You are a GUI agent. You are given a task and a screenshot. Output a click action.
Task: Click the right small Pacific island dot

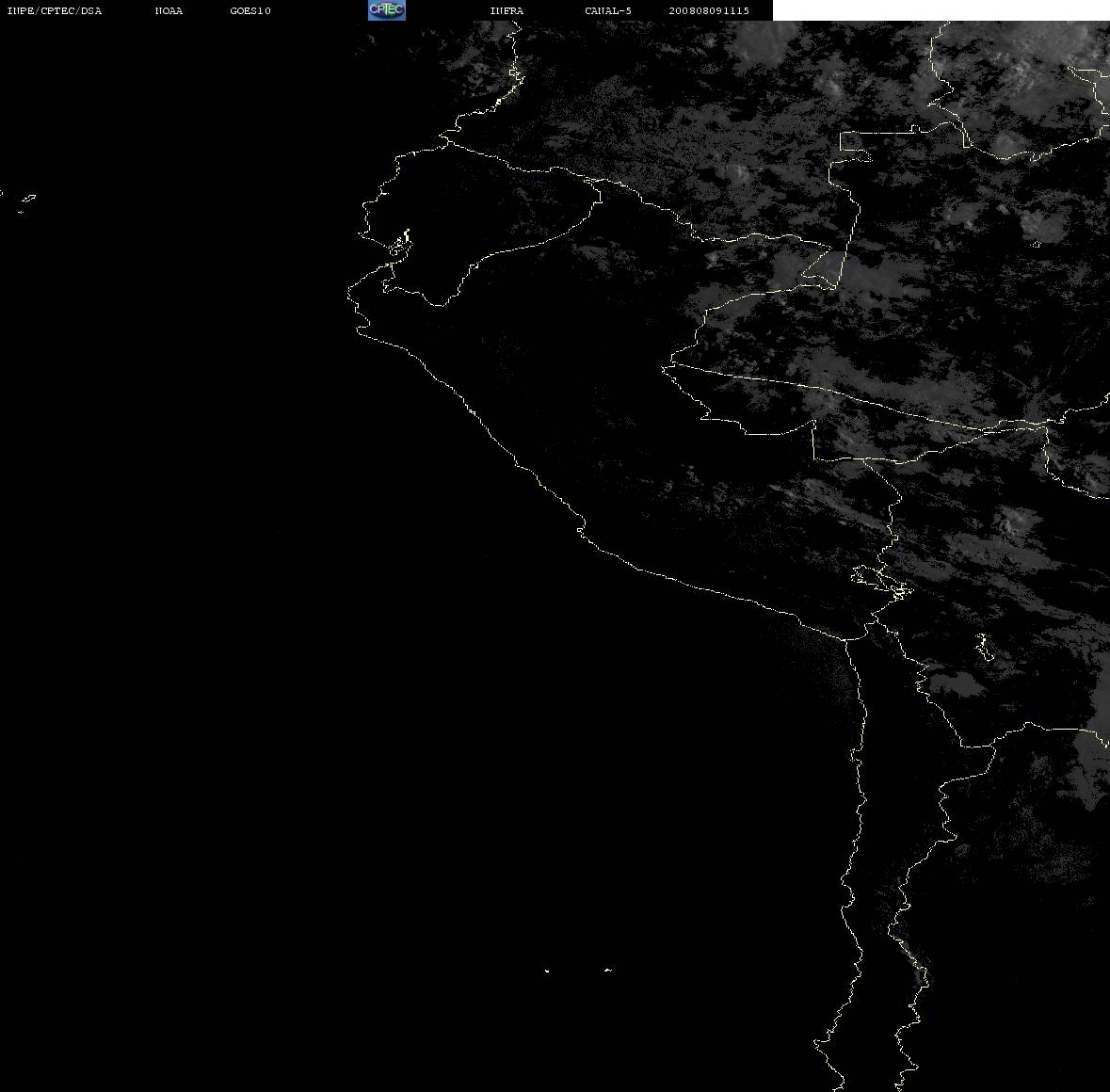(x=608, y=970)
